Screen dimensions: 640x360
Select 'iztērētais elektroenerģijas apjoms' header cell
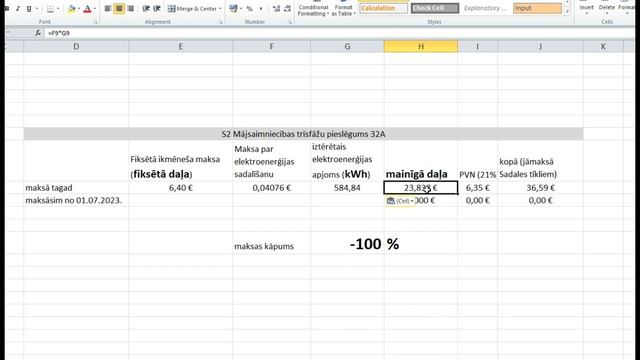click(x=347, y=161)
